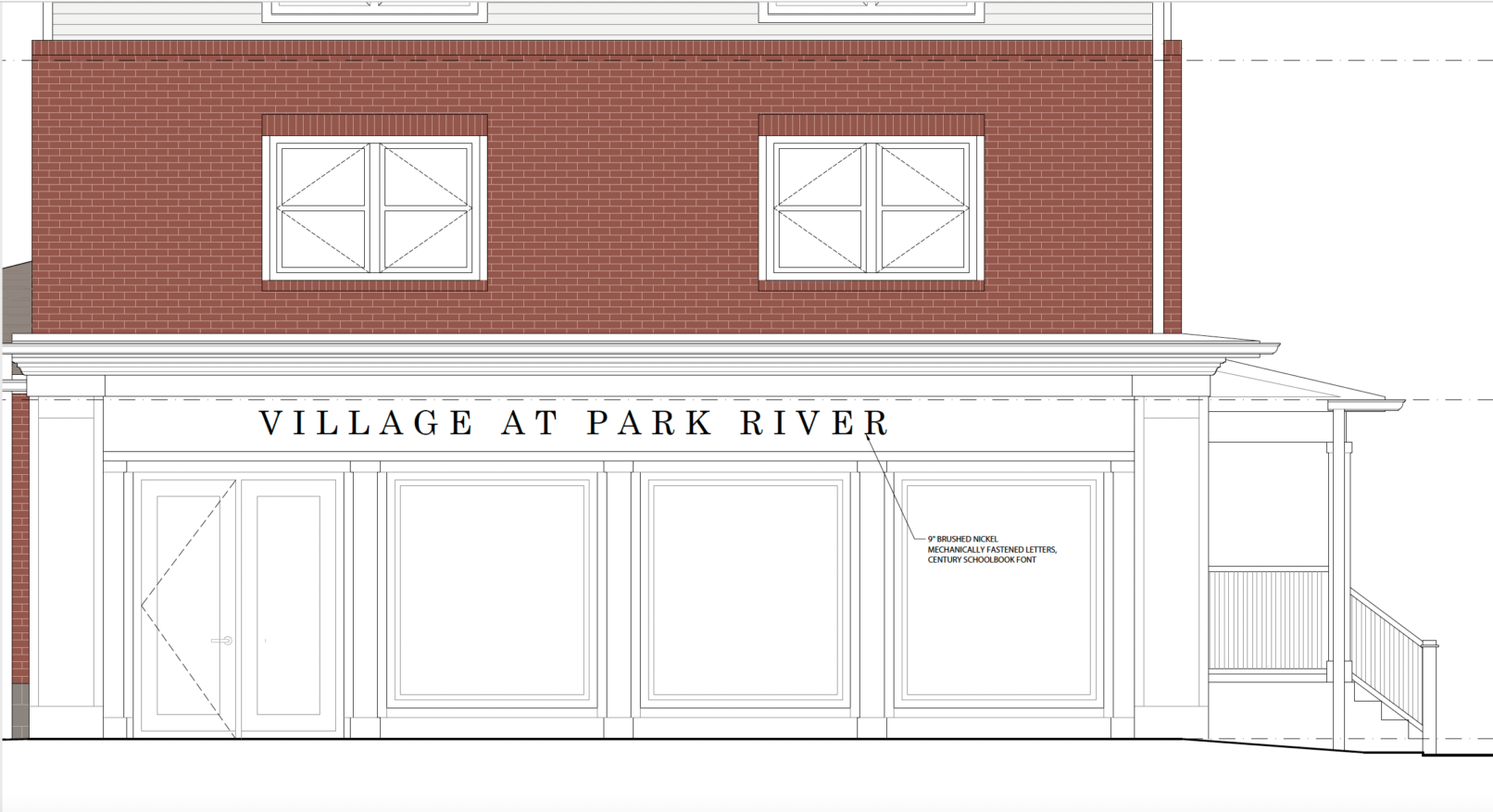This screenshot has height=812, width=1493.
Task: Click the red brick wall between upper windows
Action: 622,204
